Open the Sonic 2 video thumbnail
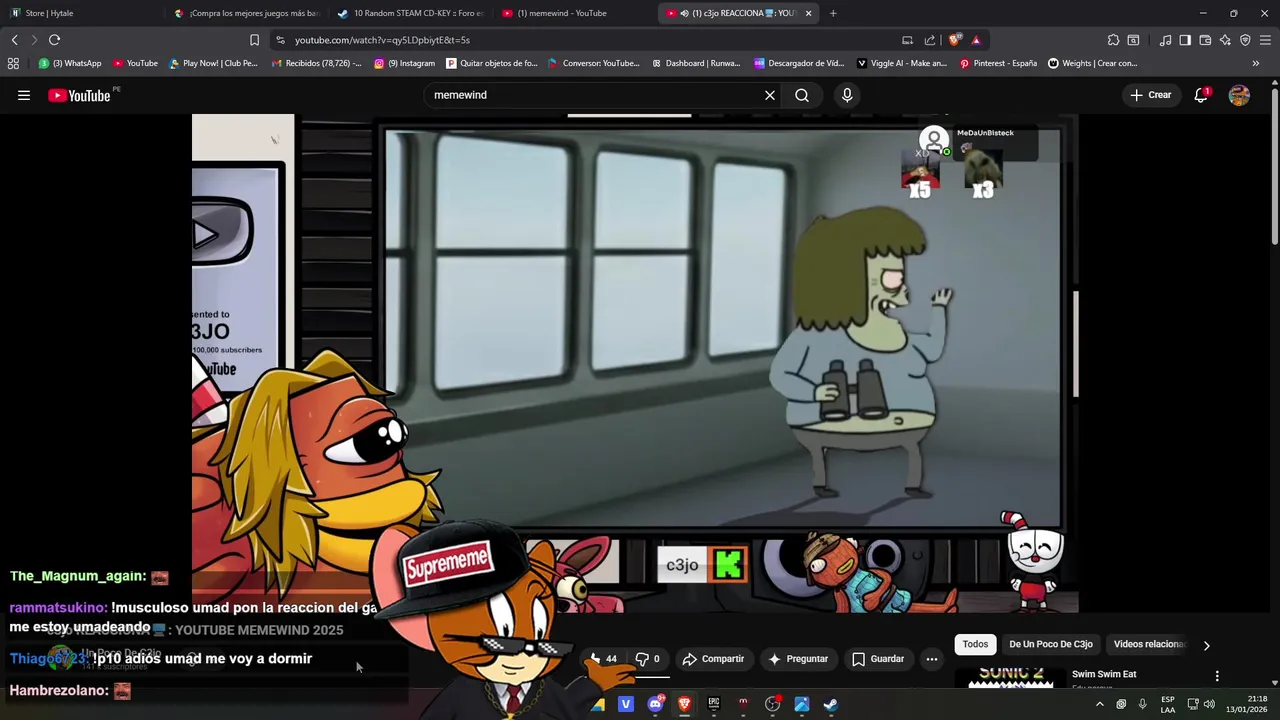This screenshot has height=720, width=1280. 1010,676
